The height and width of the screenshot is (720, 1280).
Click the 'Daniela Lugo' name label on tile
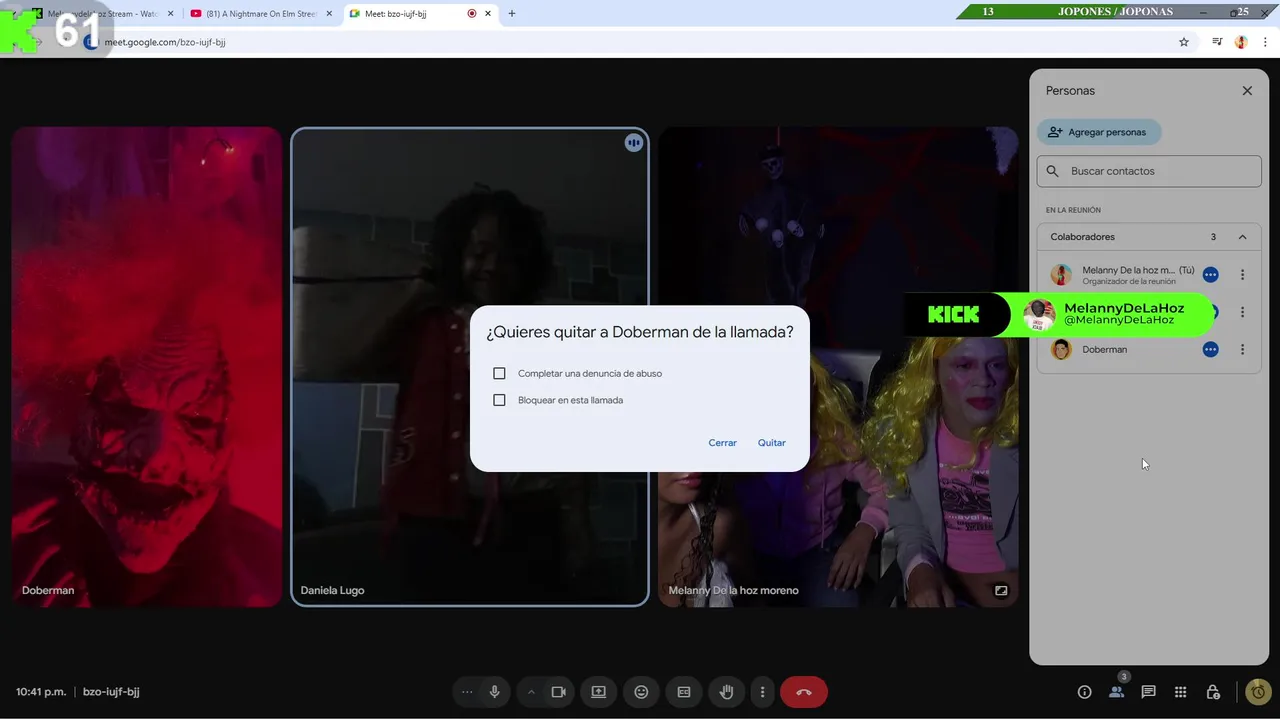tap(332, 591)
